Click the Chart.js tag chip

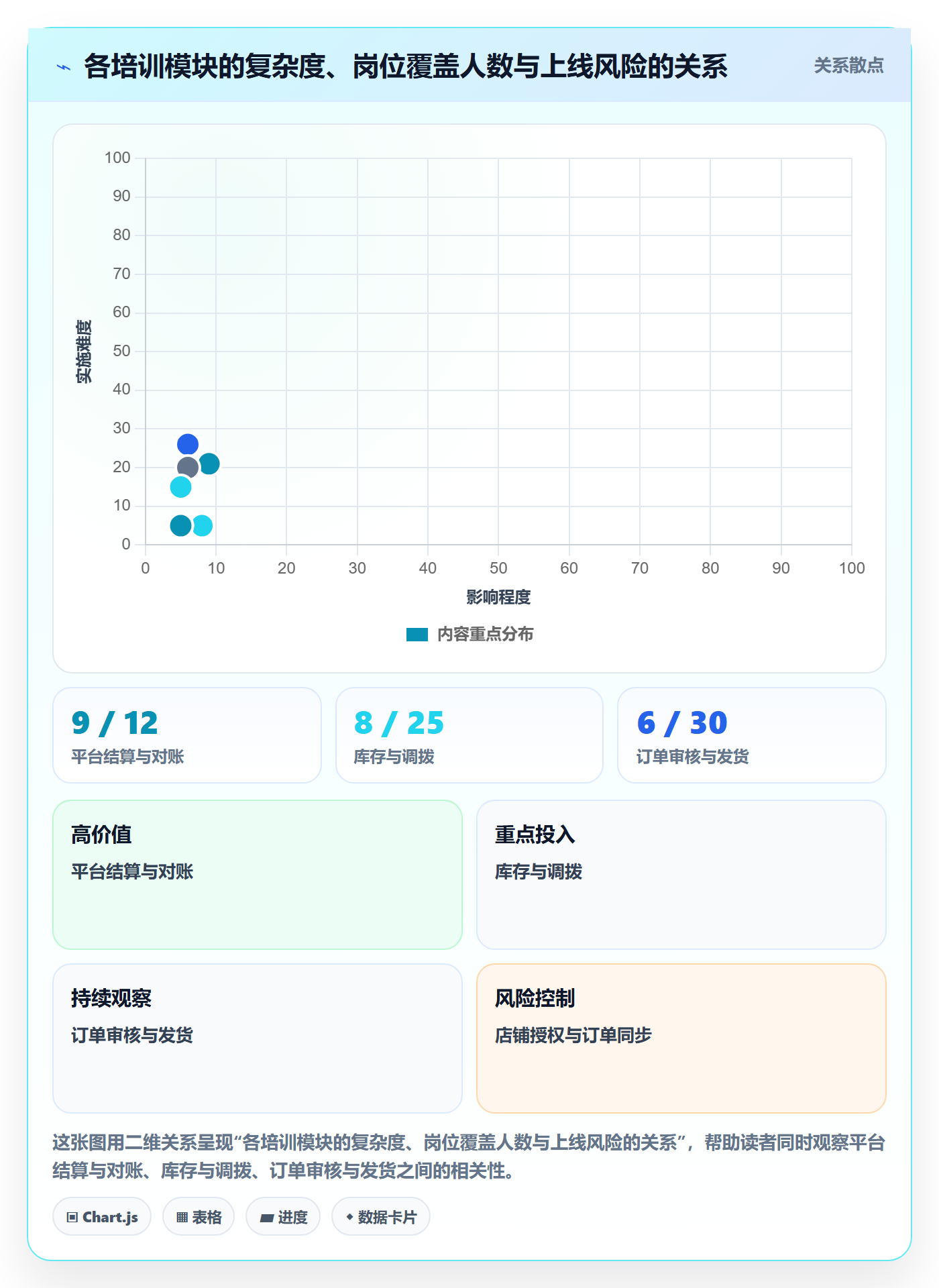(x=102, y=1217)
